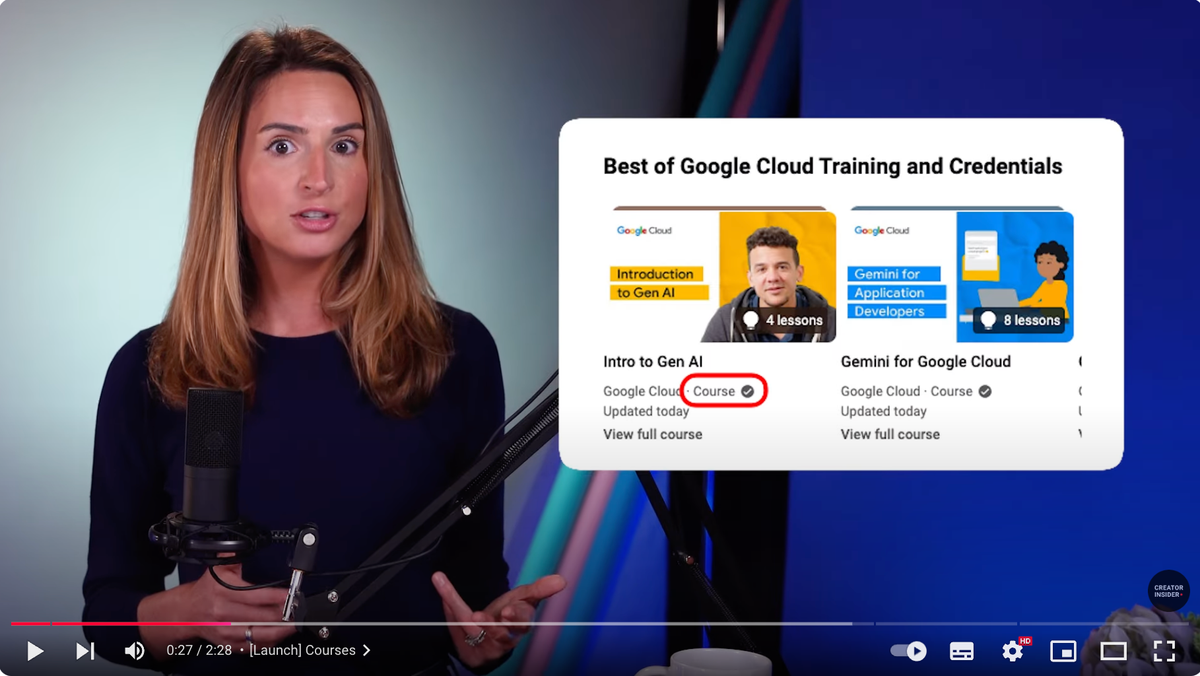Click the Play button
1200x676 pixels.
coord(35,651)
